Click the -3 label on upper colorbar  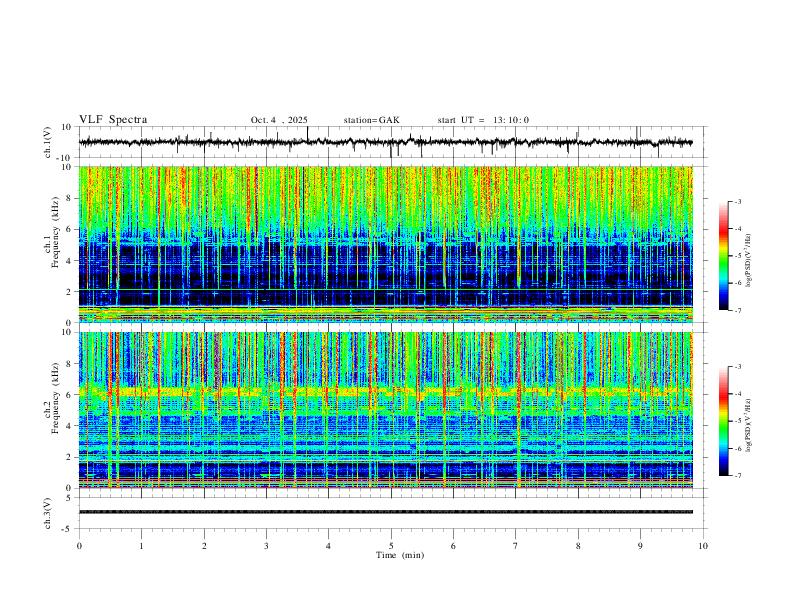[737, 201]
